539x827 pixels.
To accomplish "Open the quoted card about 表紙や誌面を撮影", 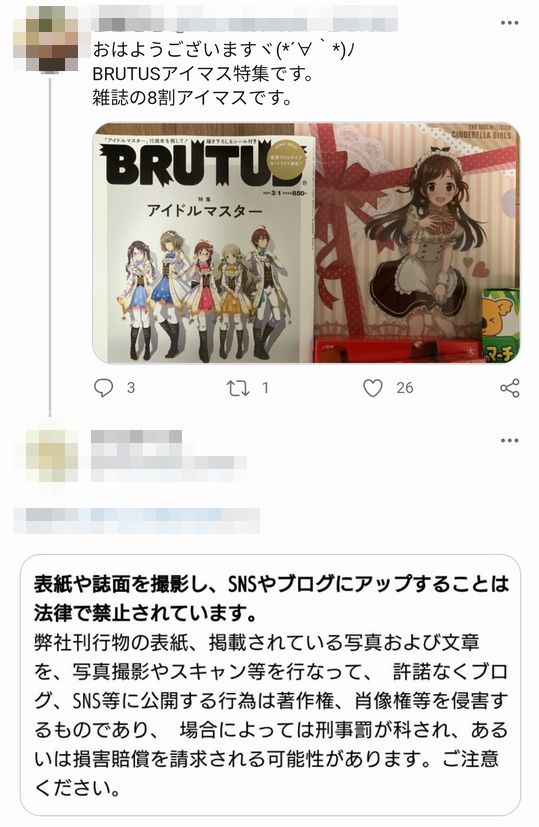I will tap(270, 685).
